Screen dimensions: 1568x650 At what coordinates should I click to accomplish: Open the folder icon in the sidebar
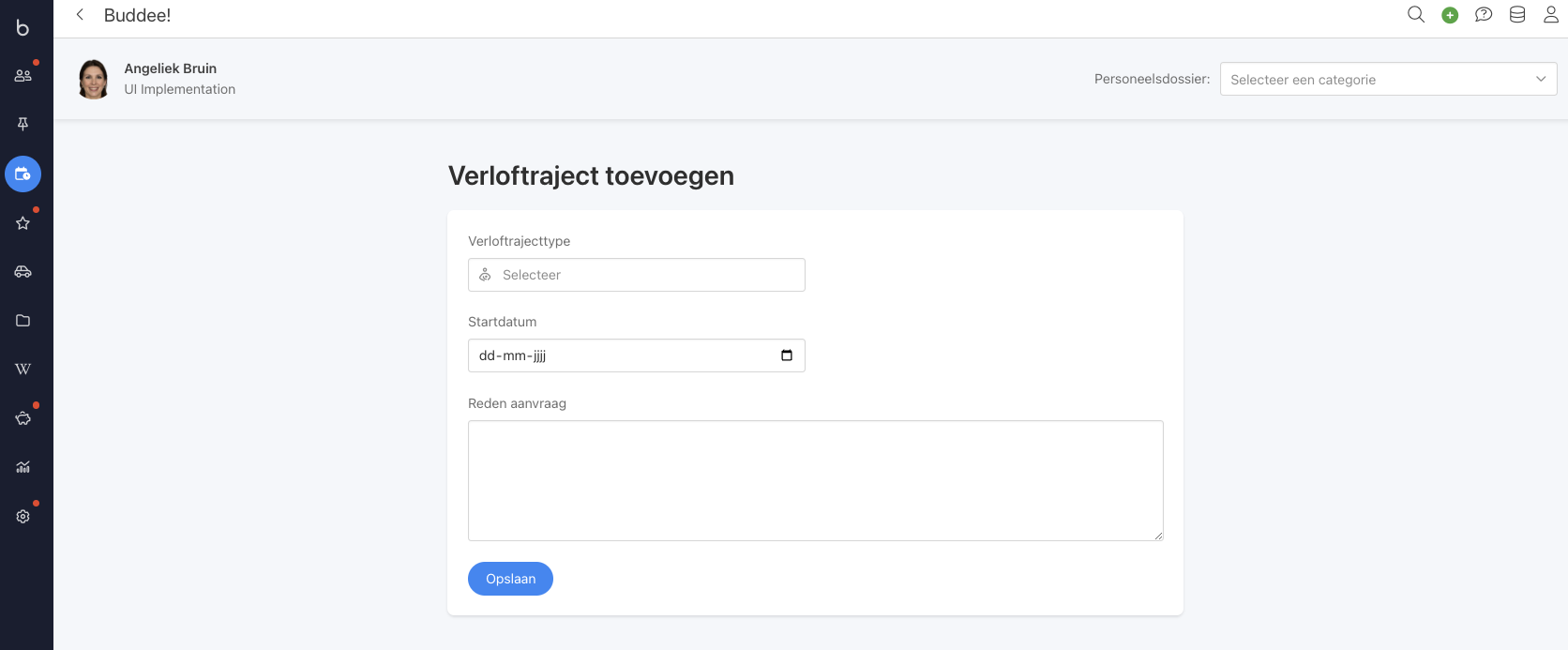tap(23, 321)
